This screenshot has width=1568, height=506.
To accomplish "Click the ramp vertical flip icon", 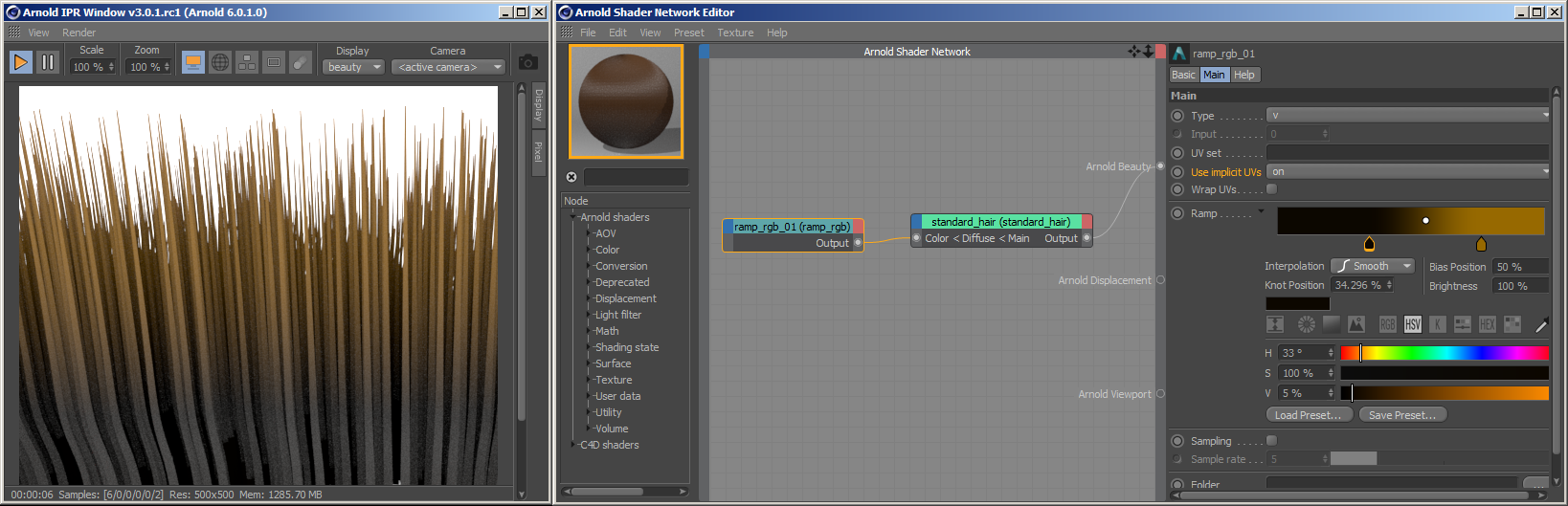I will 1275,324.
